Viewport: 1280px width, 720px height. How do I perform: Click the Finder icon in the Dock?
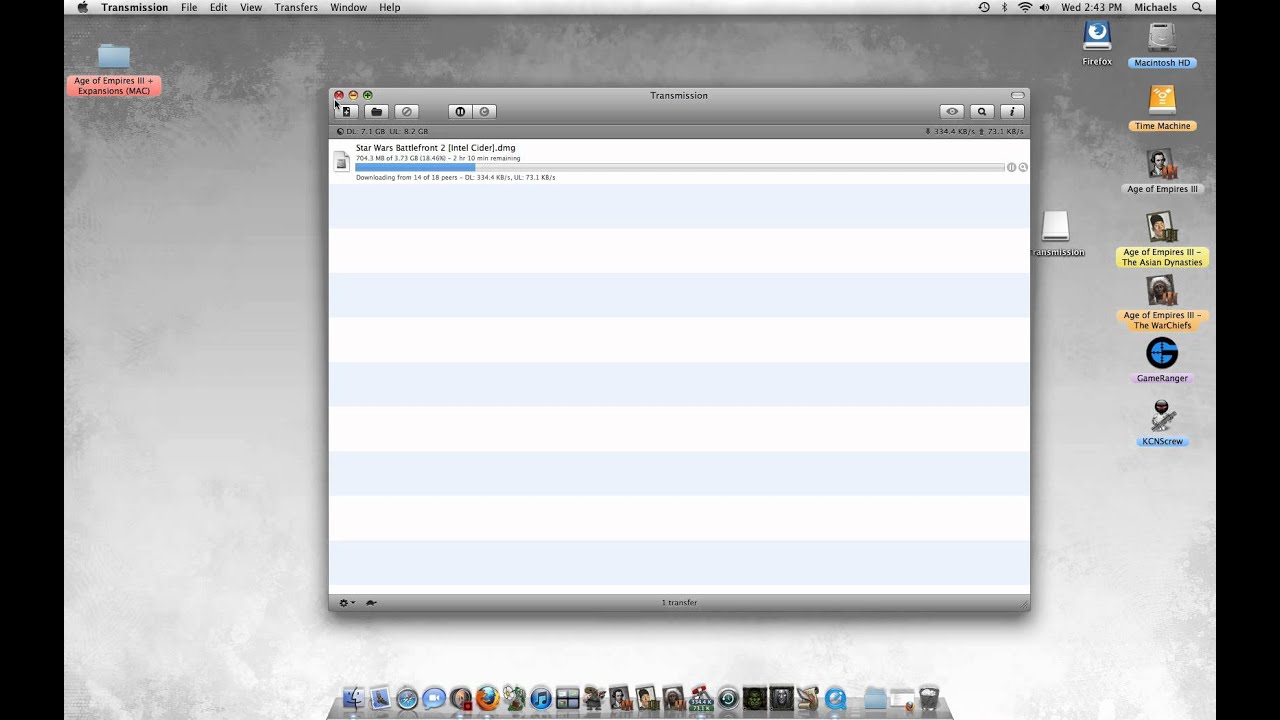[353, 699]
